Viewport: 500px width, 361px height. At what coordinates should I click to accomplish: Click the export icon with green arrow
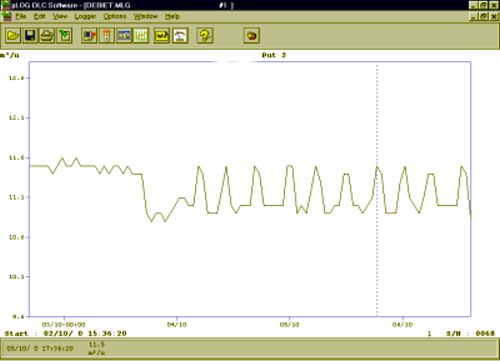(64, 35)
